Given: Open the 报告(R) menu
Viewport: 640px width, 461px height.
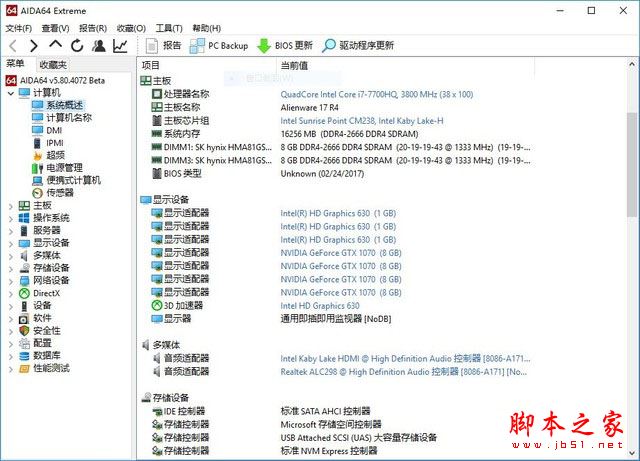Looking at the screenshot, I should [93, 28].
